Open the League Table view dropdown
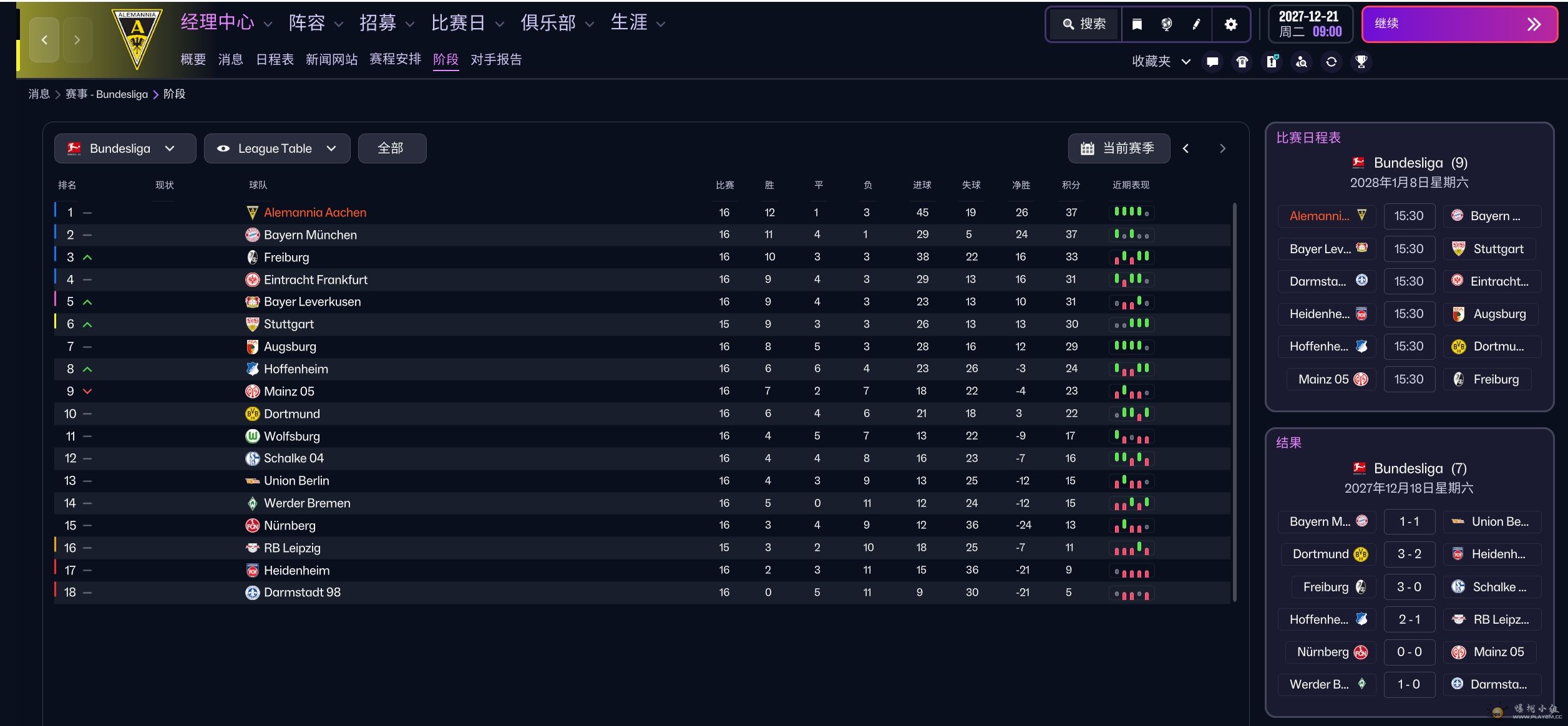This screenshot has width=1568, height=726. (277, 148)
